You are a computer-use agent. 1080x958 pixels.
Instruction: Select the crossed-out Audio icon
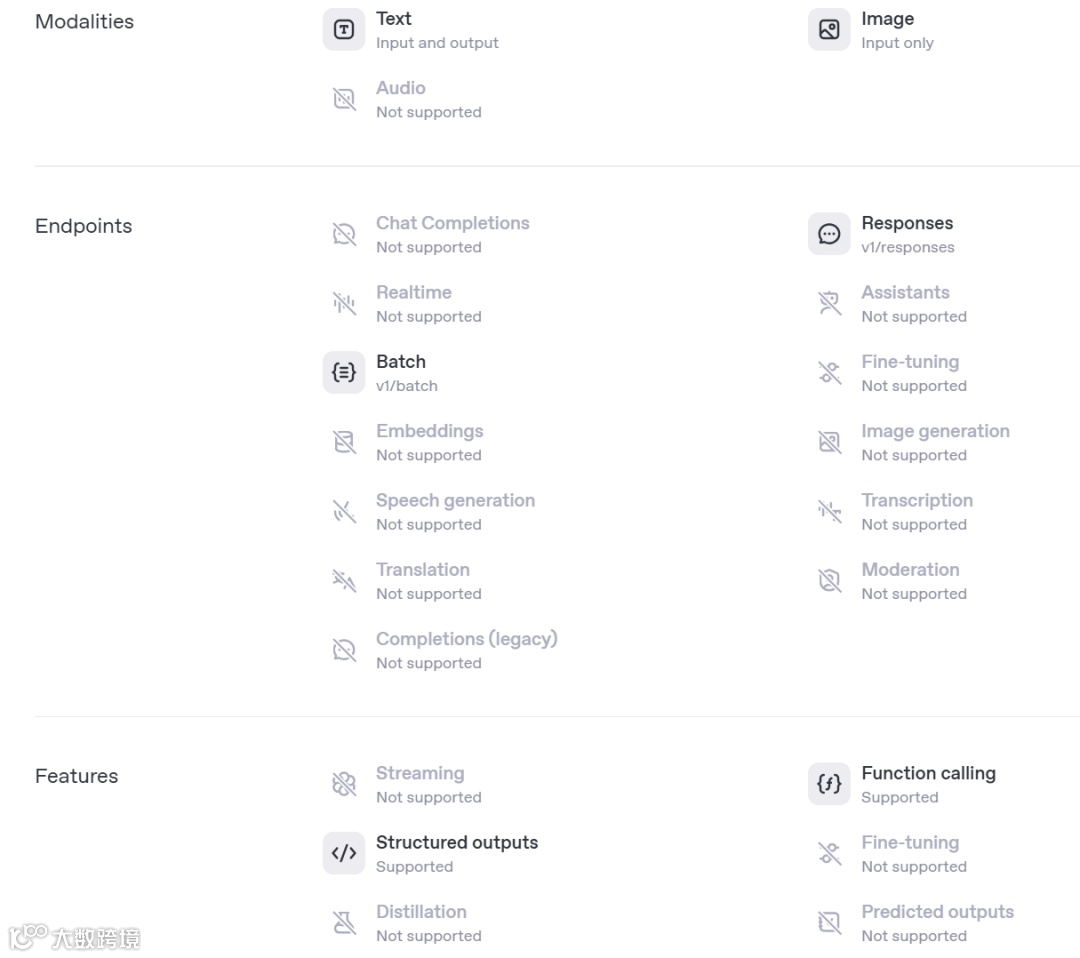(x=344, y=99)
